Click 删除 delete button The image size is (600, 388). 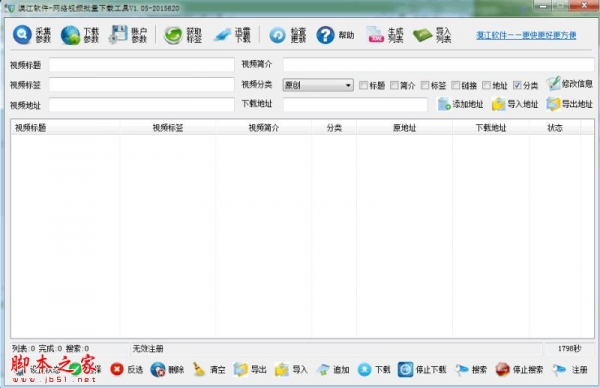coord(167,369)
